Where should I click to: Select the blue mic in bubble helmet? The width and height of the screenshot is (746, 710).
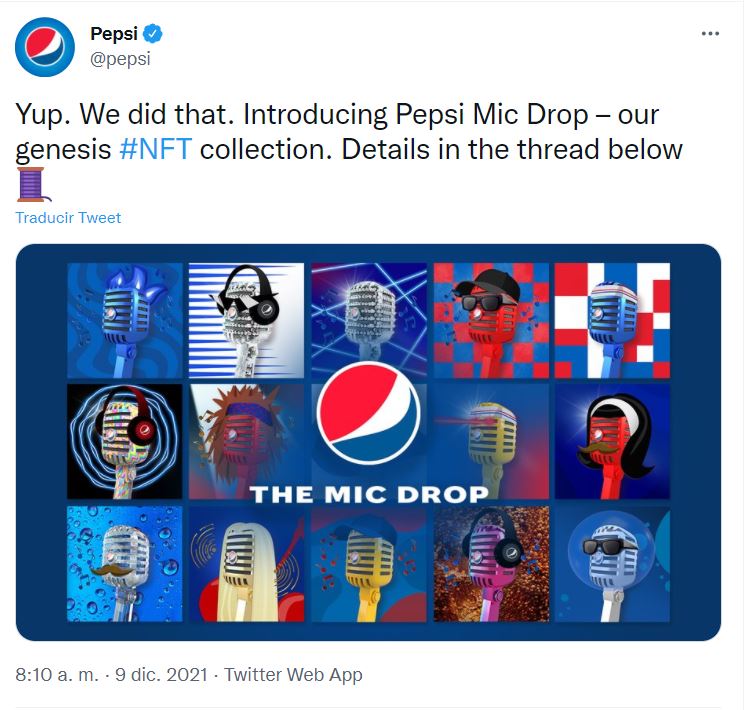point(612,564)
